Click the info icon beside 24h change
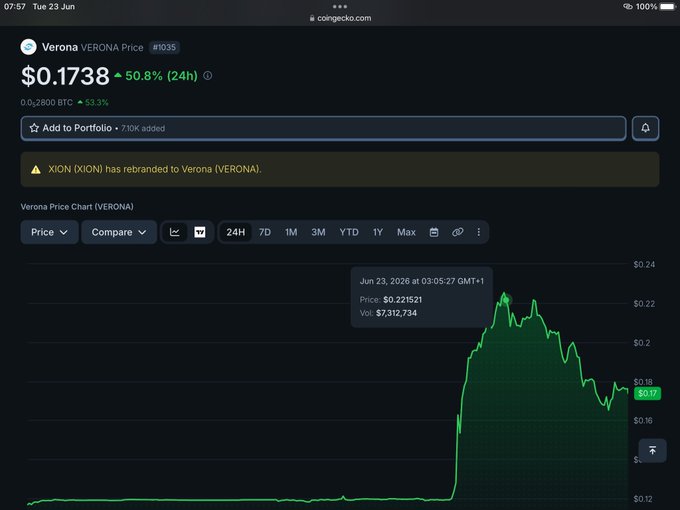The height and width of the screenshot is (510, 680). click(x=208, y=75)
